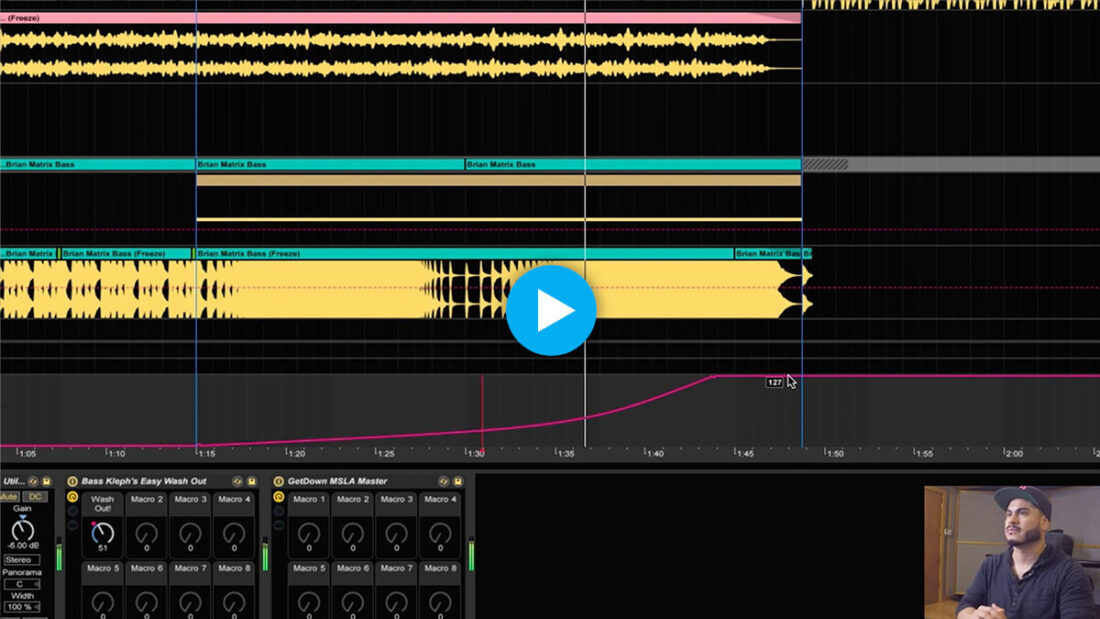Screen dimensions: 1100x619
Task: Select the tan clip bar below Brian Matrix Bass
Action: coord(499,180)
